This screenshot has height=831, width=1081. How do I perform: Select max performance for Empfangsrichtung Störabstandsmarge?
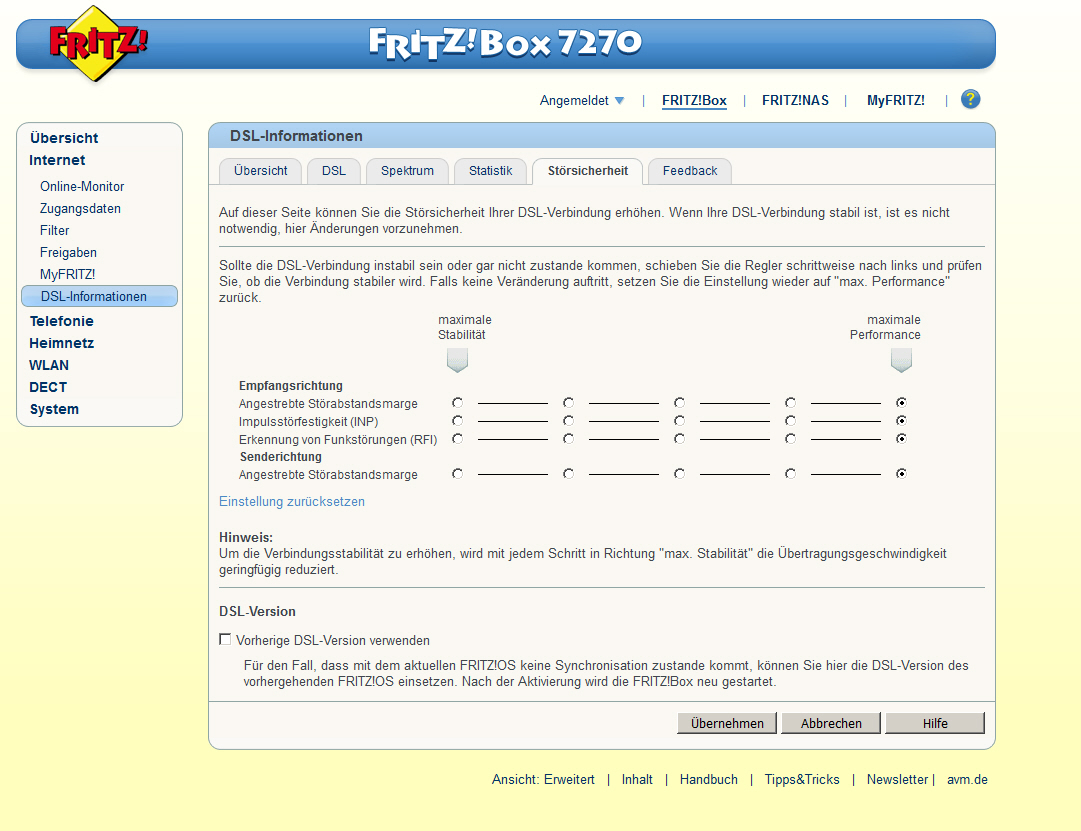tap(901, 403)
